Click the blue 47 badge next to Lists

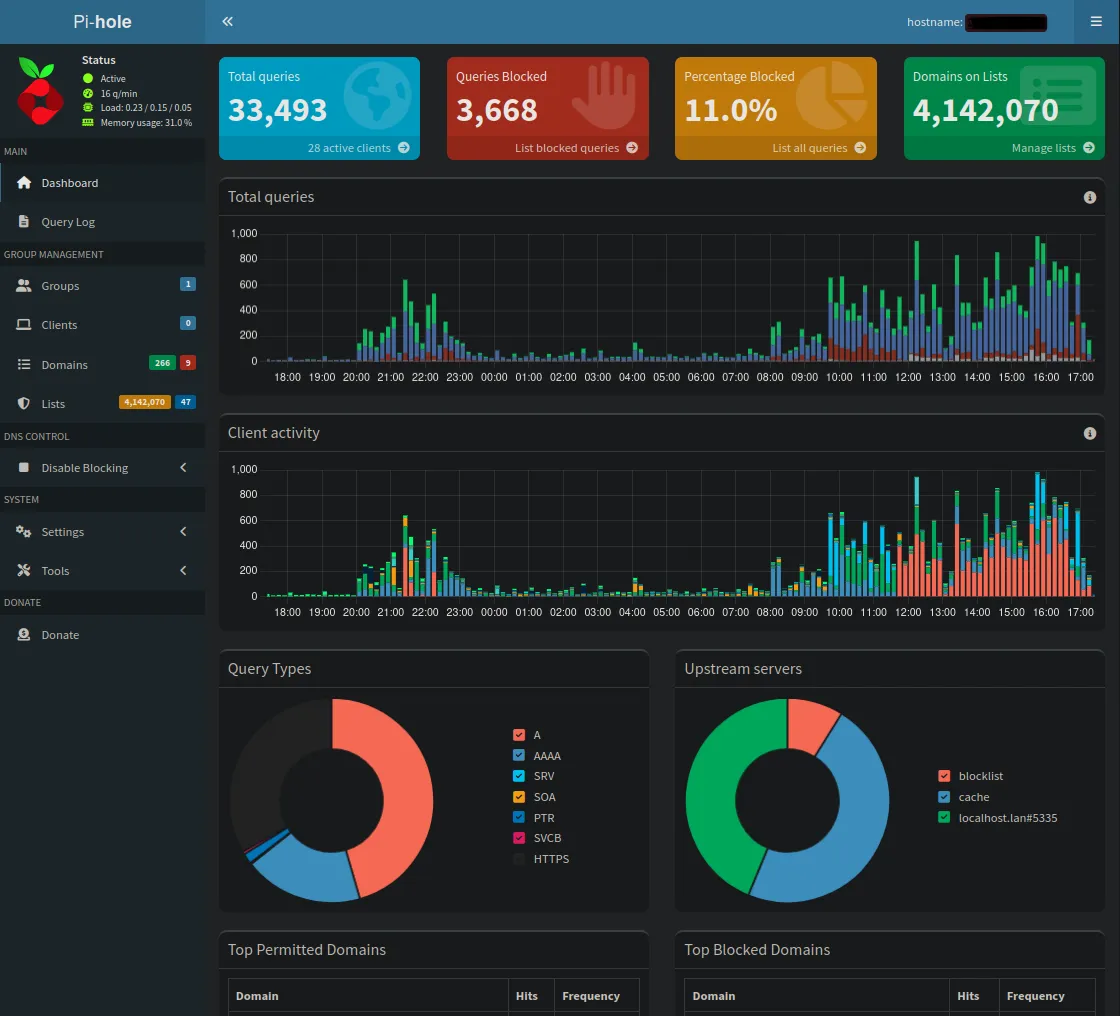pos(186,402)
